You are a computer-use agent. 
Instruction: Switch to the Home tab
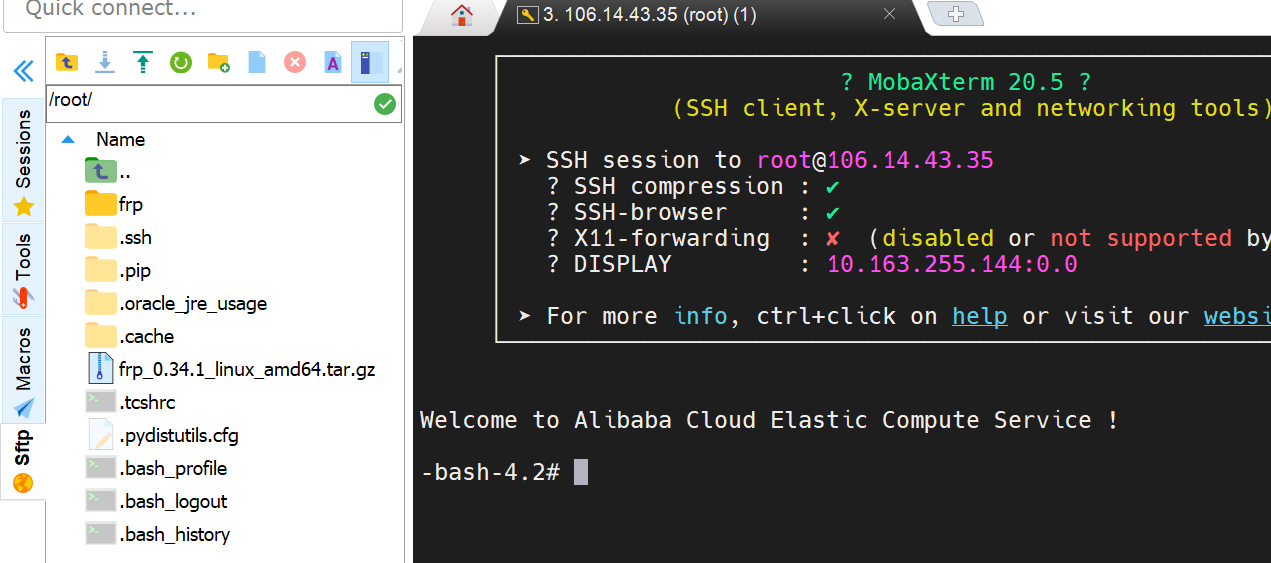(x=460, y=15)
